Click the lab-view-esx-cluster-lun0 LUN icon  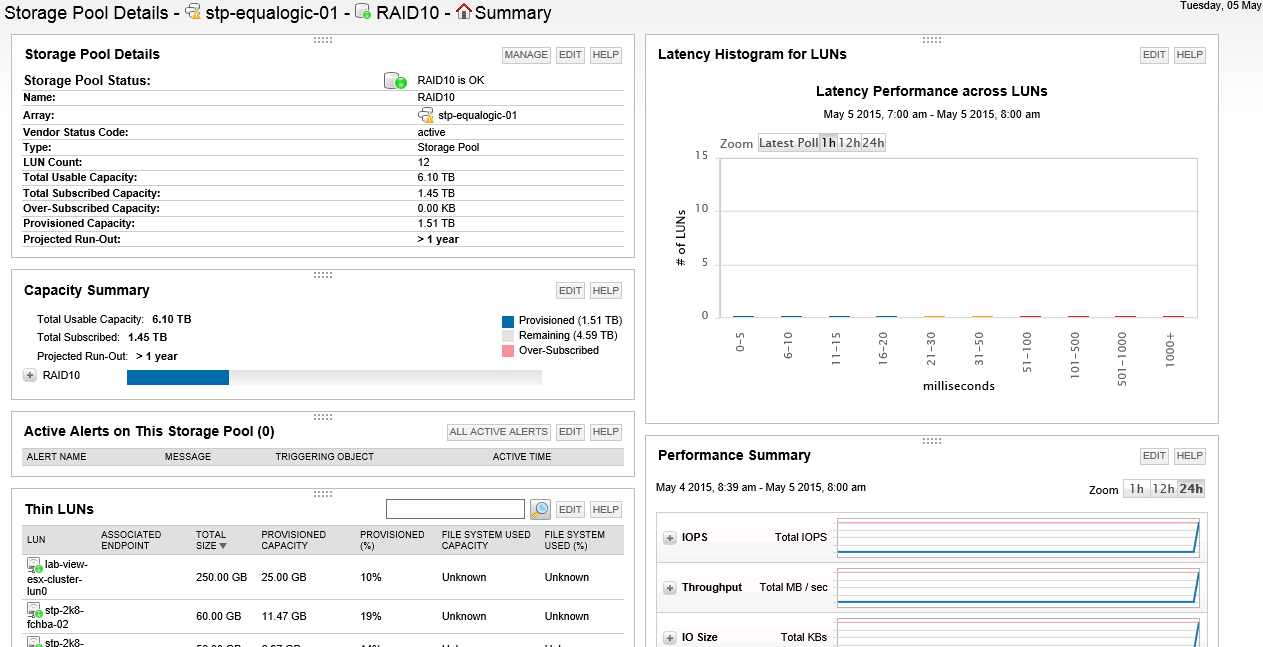(33, 565)
